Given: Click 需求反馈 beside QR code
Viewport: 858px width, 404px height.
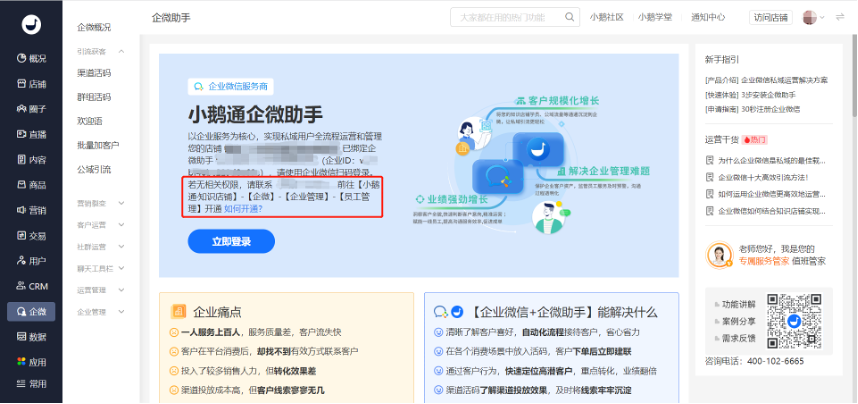Looking at the screenshot, I should (x=739, y=338).
